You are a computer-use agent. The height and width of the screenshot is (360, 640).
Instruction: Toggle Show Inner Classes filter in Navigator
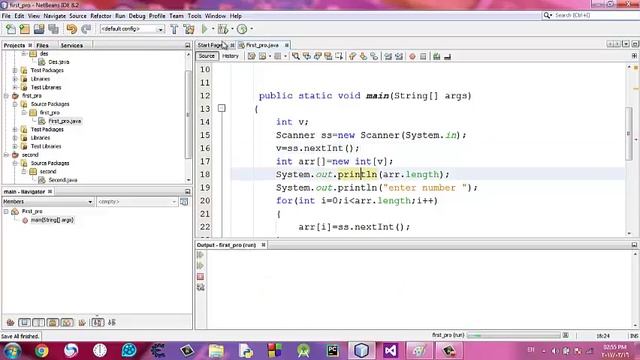67,322
